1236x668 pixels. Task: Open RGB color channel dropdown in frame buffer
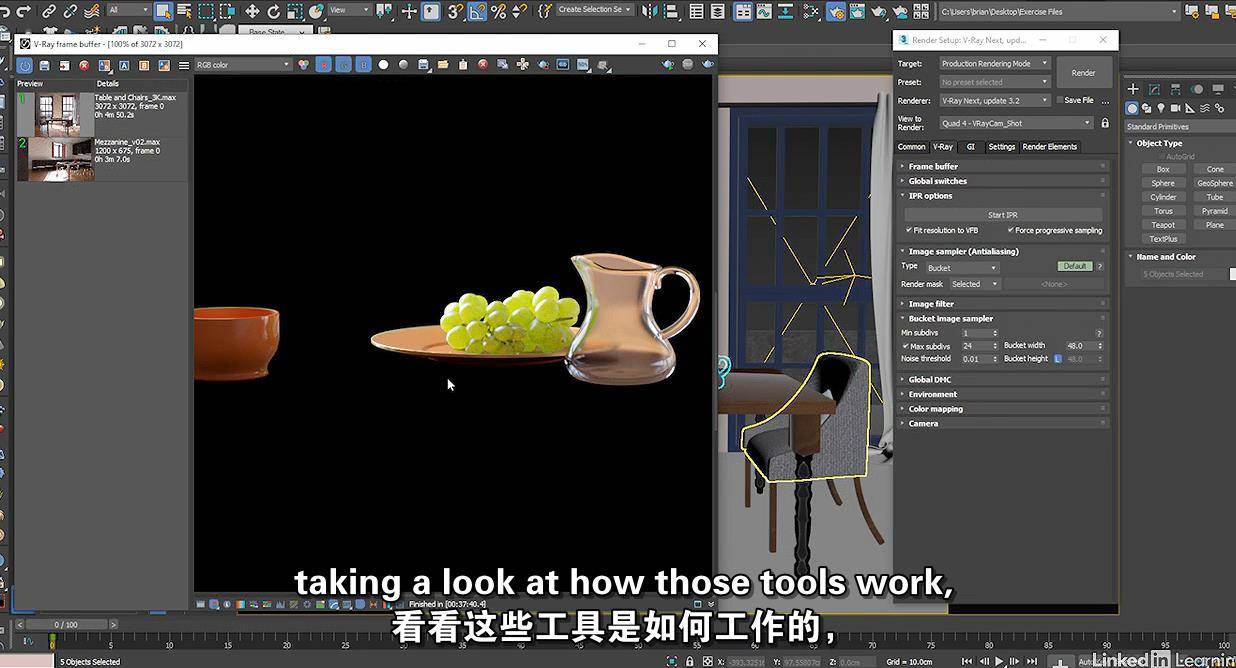(243, 65)
